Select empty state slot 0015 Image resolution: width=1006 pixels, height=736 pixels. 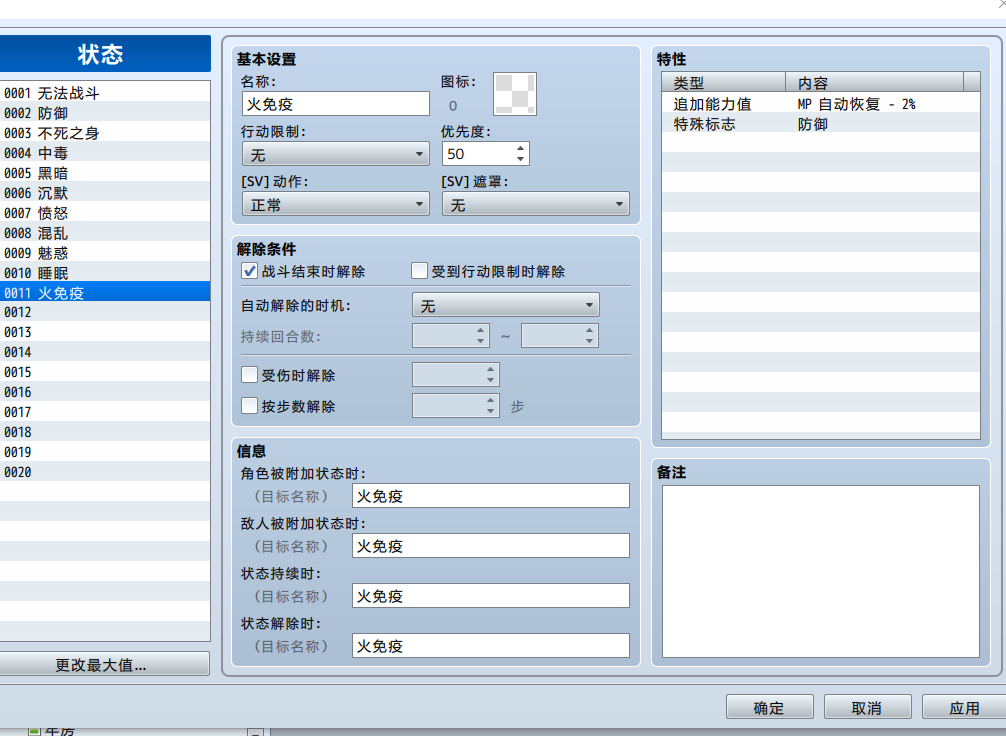[x=105, y=372]
